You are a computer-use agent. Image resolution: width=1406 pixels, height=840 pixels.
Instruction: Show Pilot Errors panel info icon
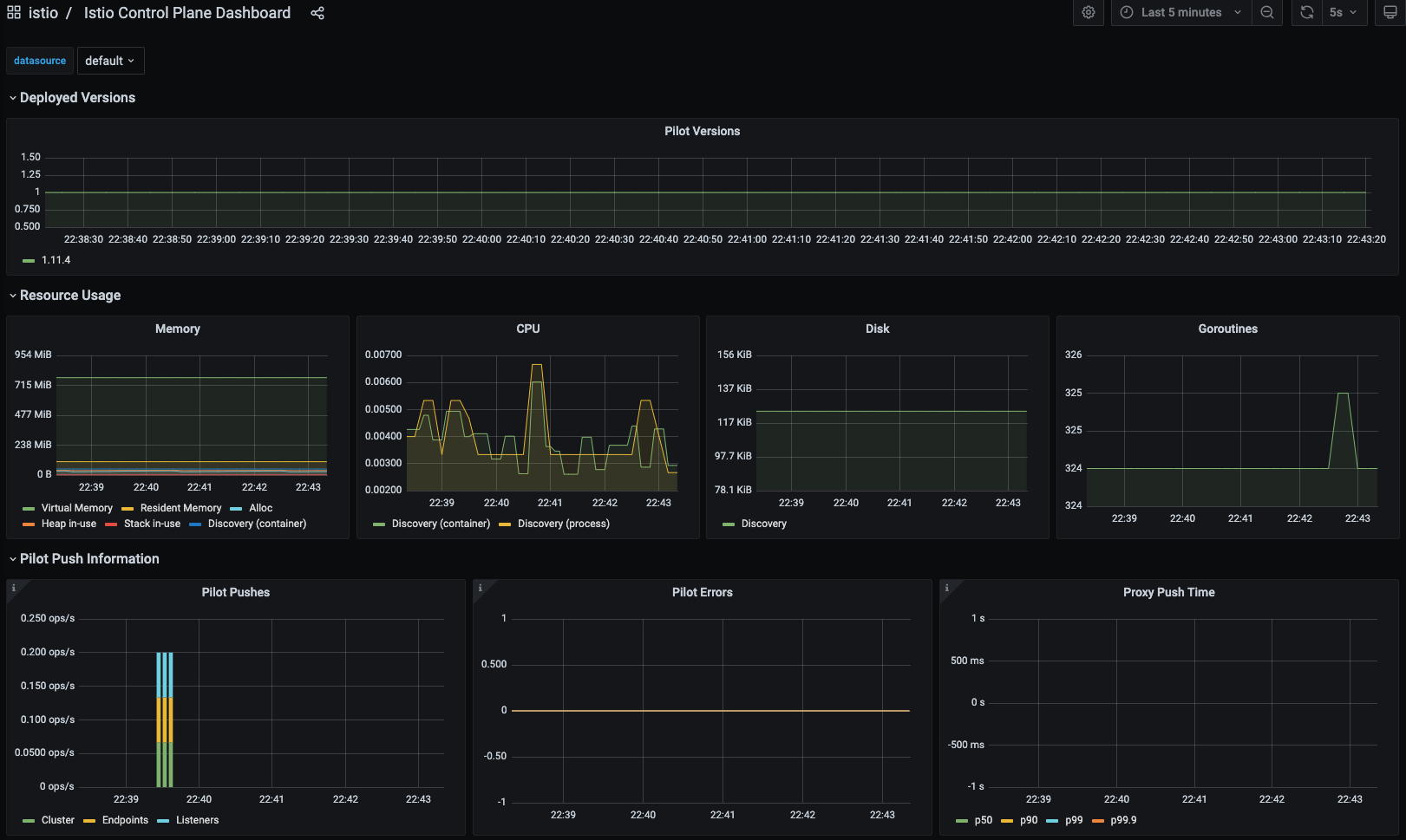tap(481, 588)
